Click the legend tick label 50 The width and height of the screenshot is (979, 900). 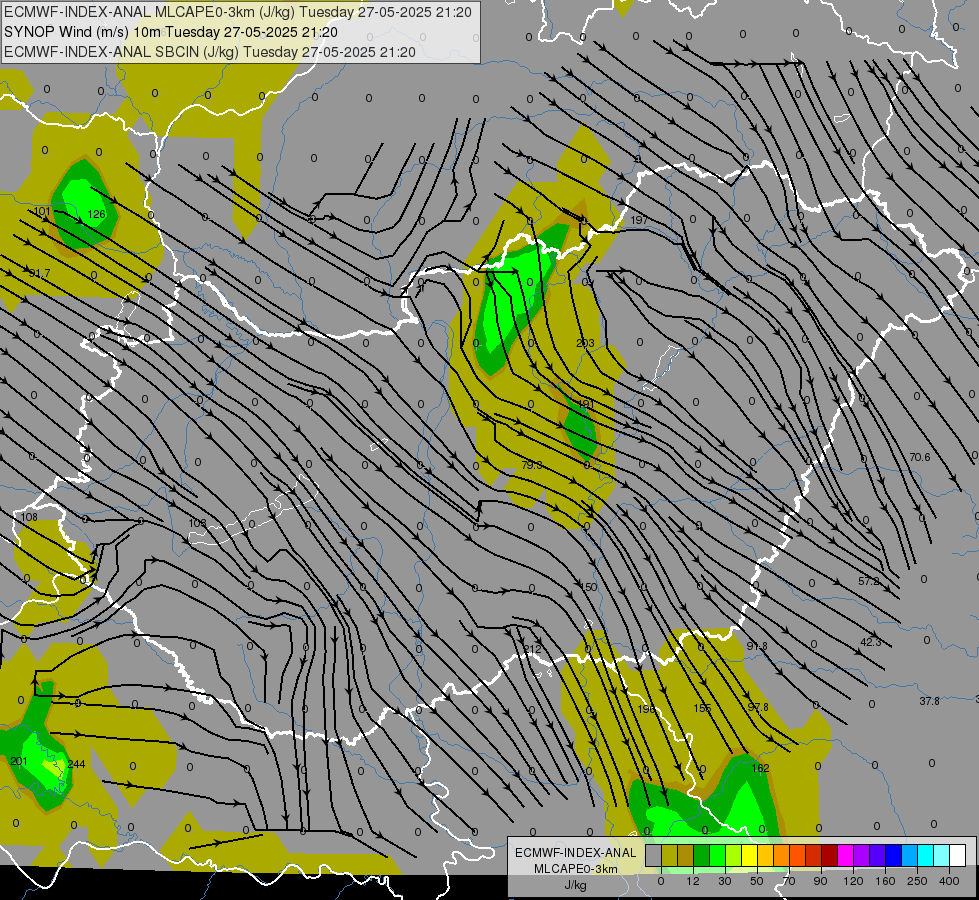(757, 881)
